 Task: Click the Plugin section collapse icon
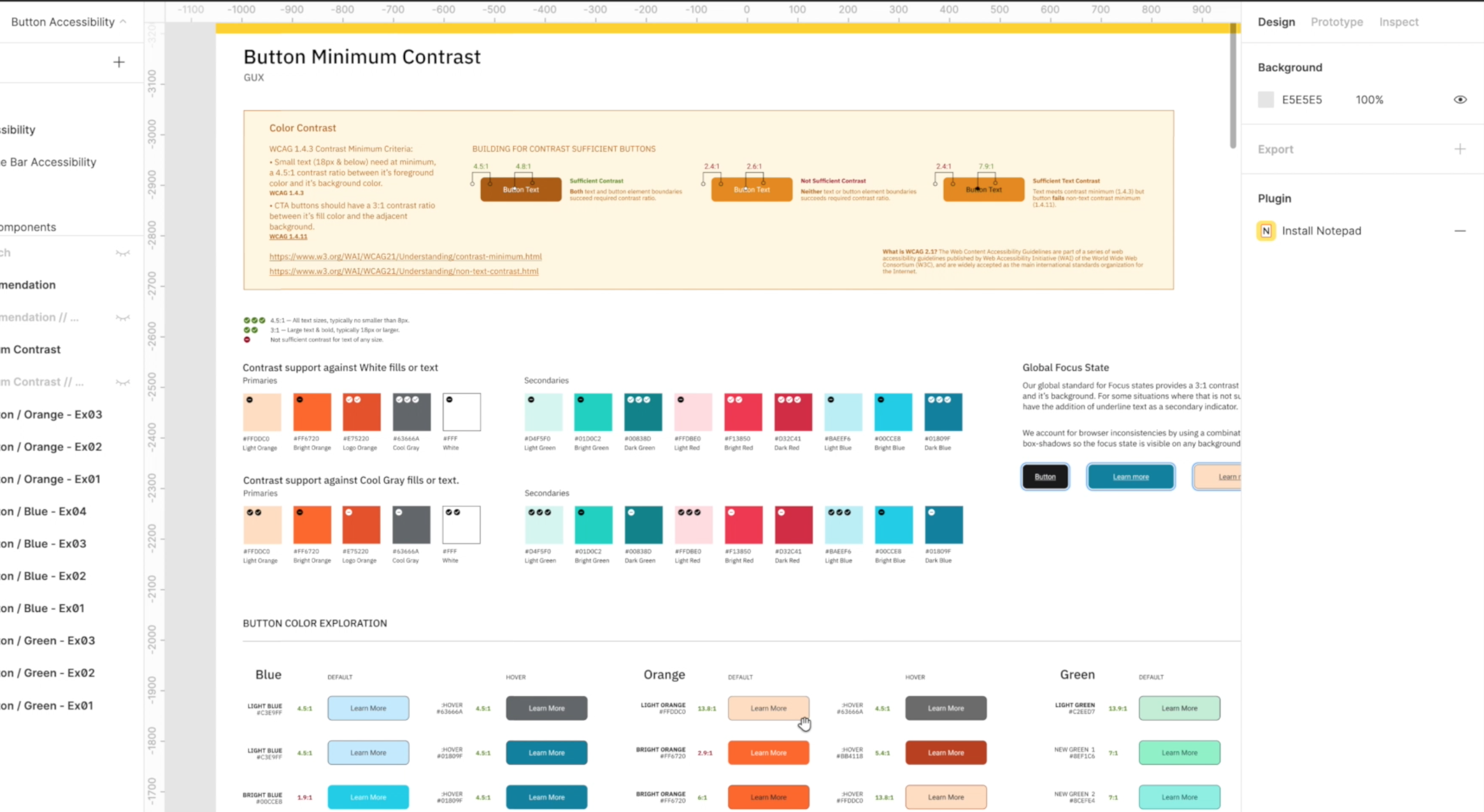pyautogui.click(x=1459, y=231)
